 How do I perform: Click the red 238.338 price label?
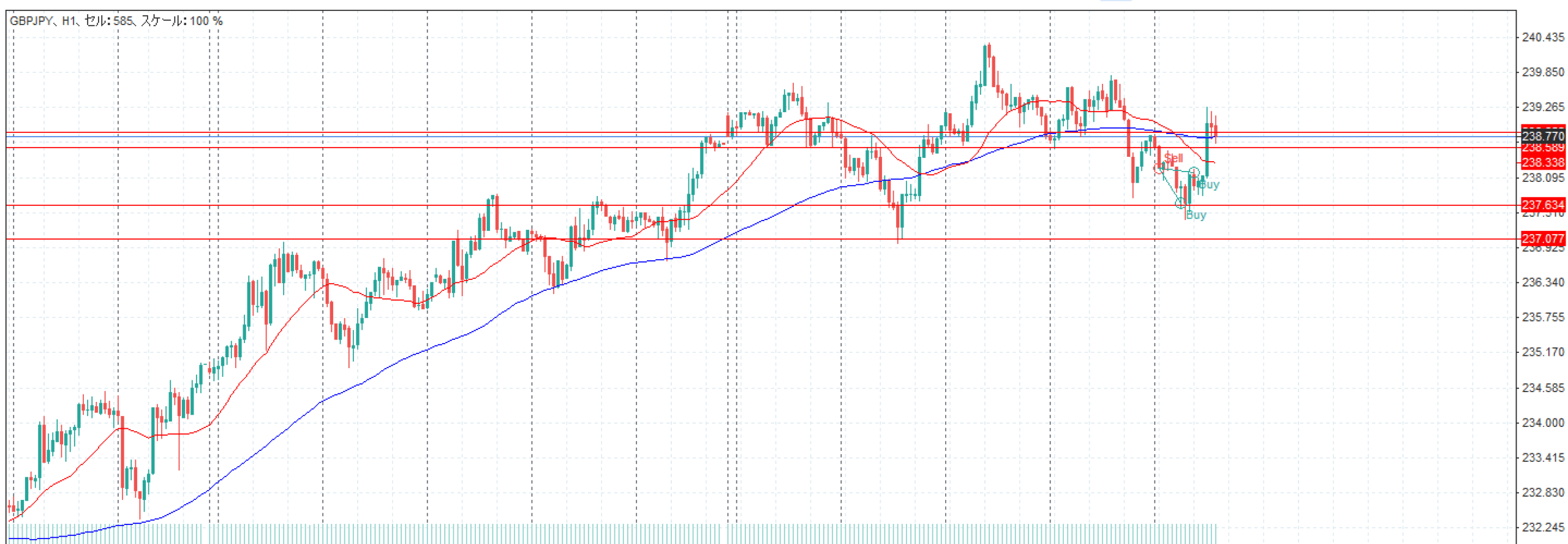pyautogui.click(x=1542, y=162)
